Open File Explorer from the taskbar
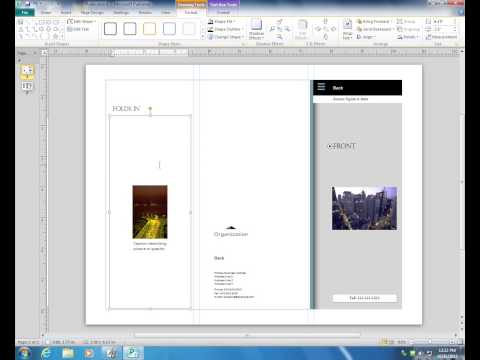Screen dimensions: 480x360 (68, 353)
